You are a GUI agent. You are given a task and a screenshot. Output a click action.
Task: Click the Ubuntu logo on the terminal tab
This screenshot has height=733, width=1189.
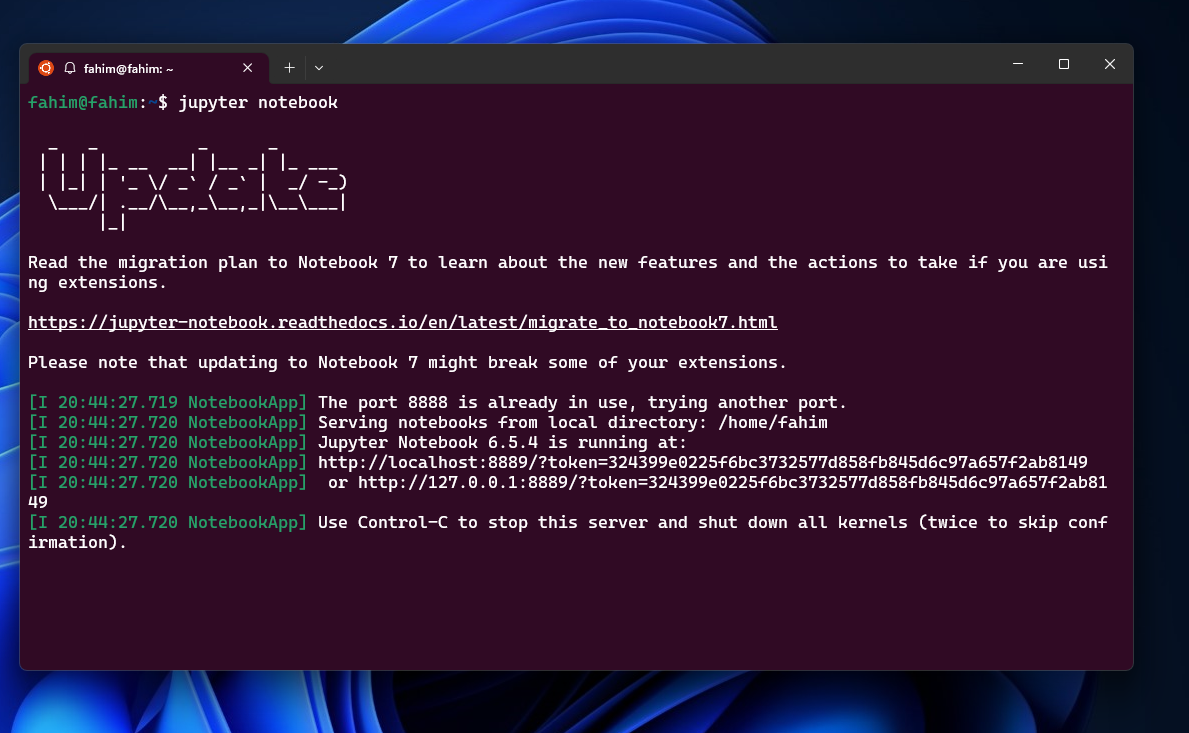44,67
